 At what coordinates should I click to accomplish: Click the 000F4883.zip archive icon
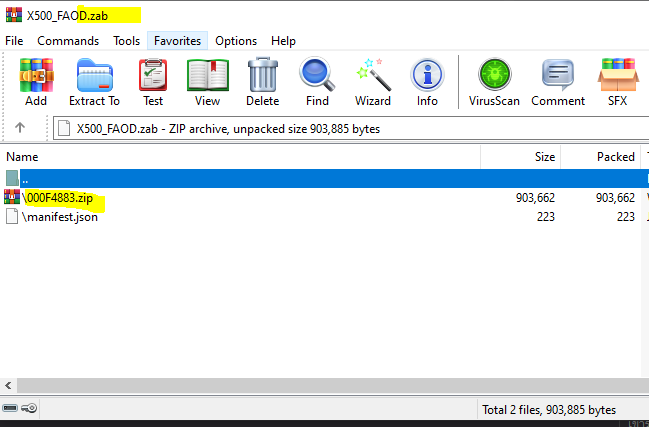12,197
